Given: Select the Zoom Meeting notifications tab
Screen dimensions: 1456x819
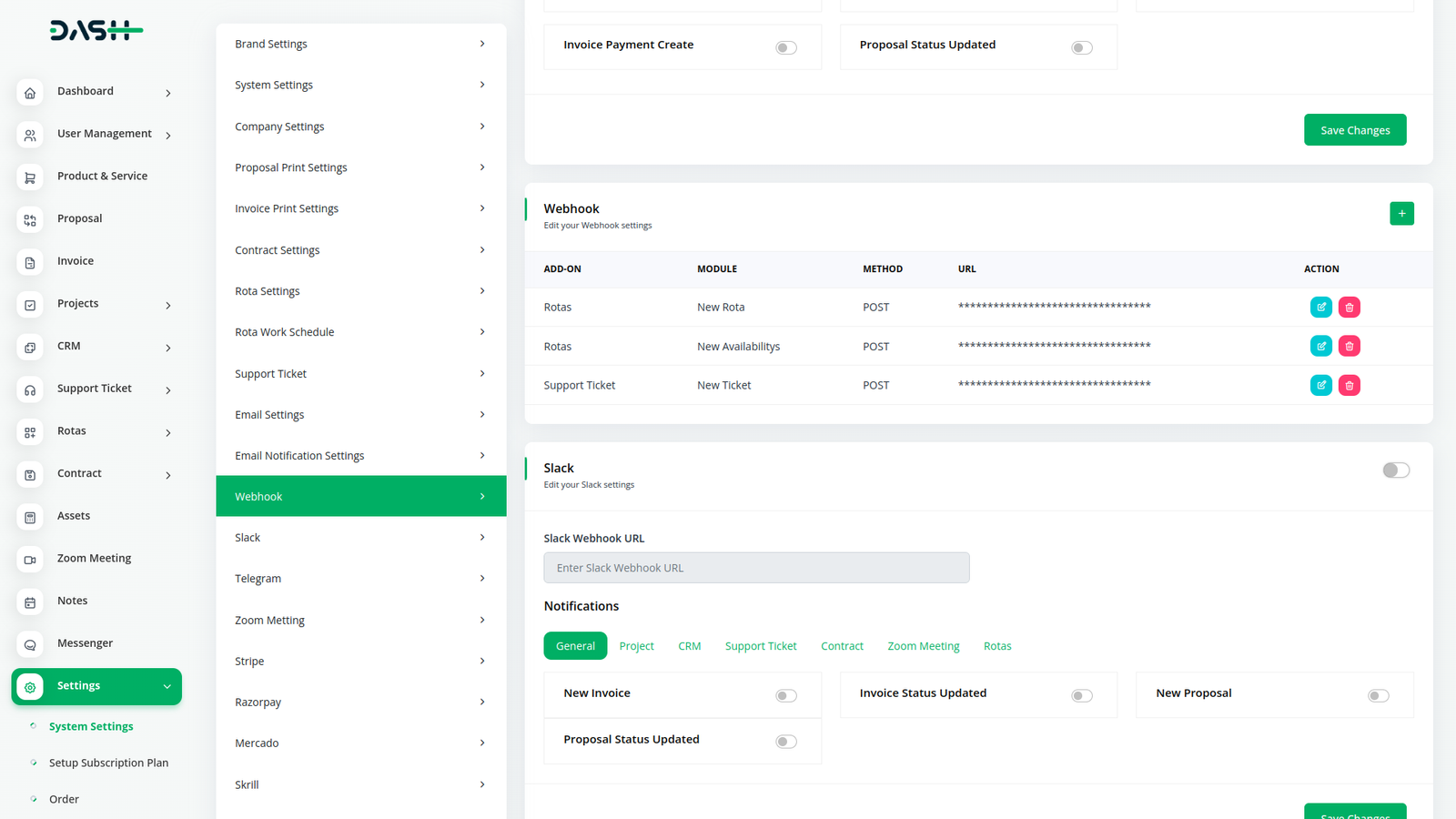Looking at the screenshot, I should coord(923,646).
